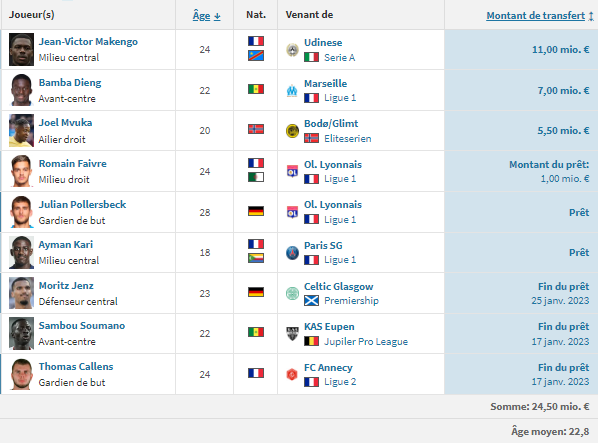Open the Ligue 2 league link

click(340, 382)
